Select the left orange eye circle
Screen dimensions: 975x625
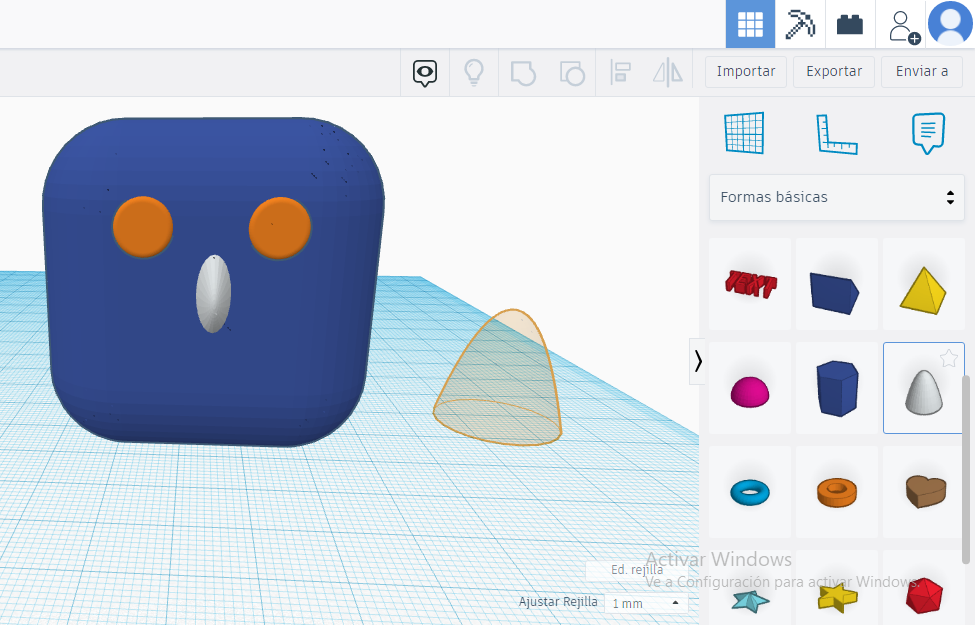tap(143, 227)
